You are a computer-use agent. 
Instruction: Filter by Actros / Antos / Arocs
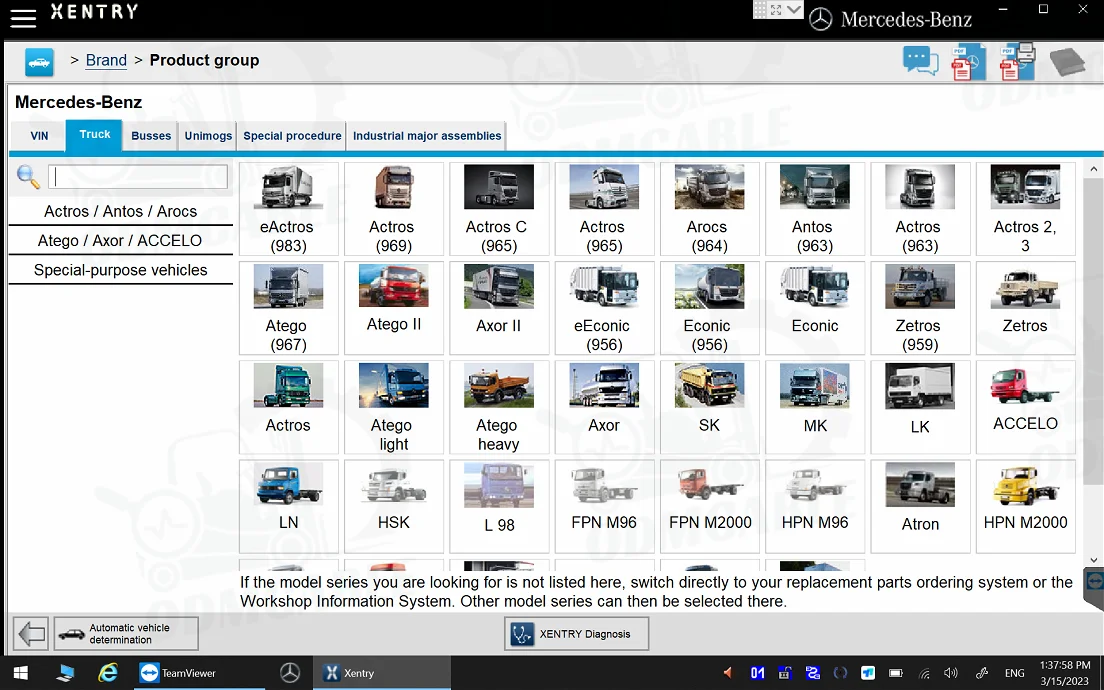(120, 211)
